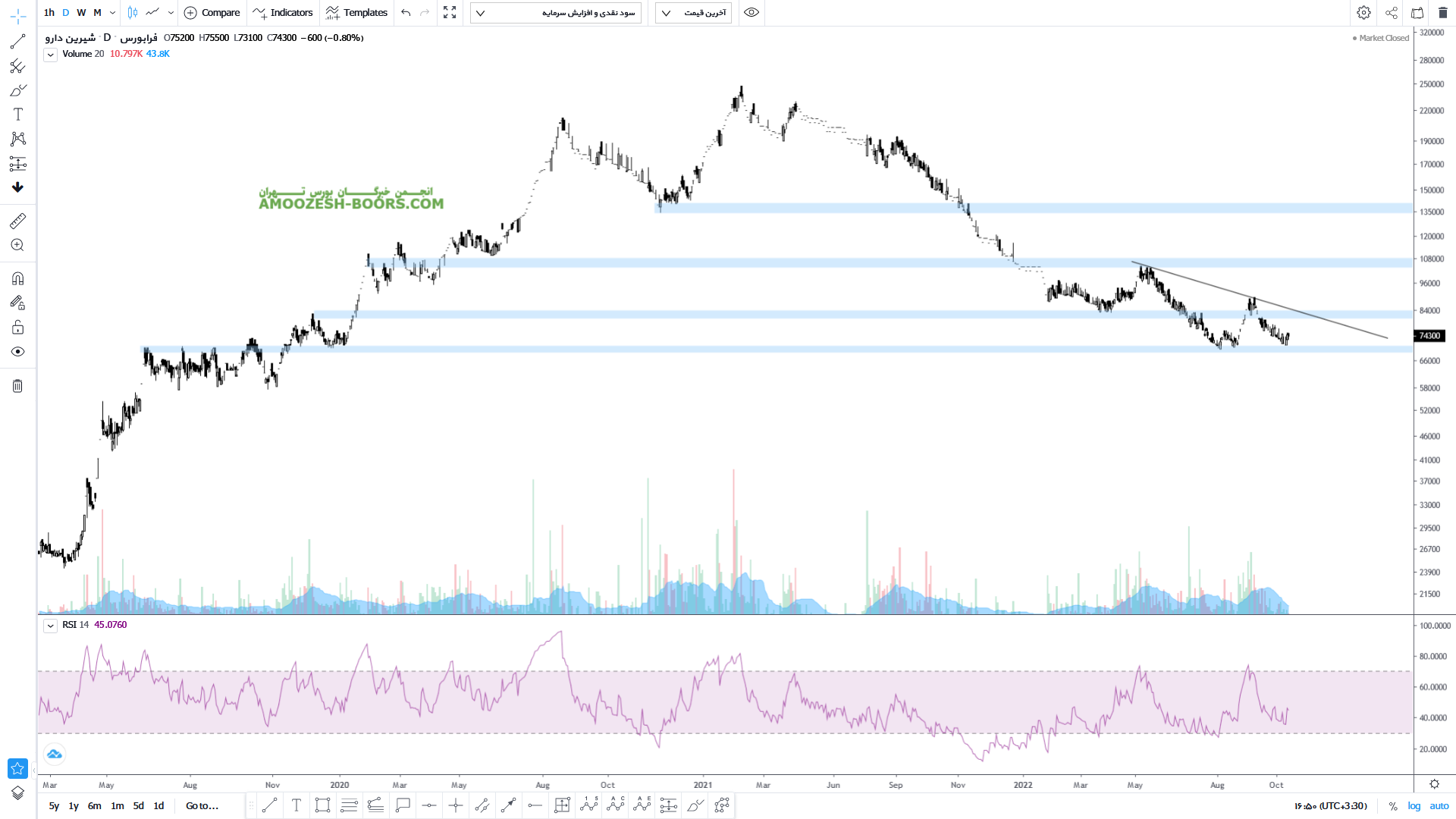Toggle log scale on price axis

[x=1414, y=806]
